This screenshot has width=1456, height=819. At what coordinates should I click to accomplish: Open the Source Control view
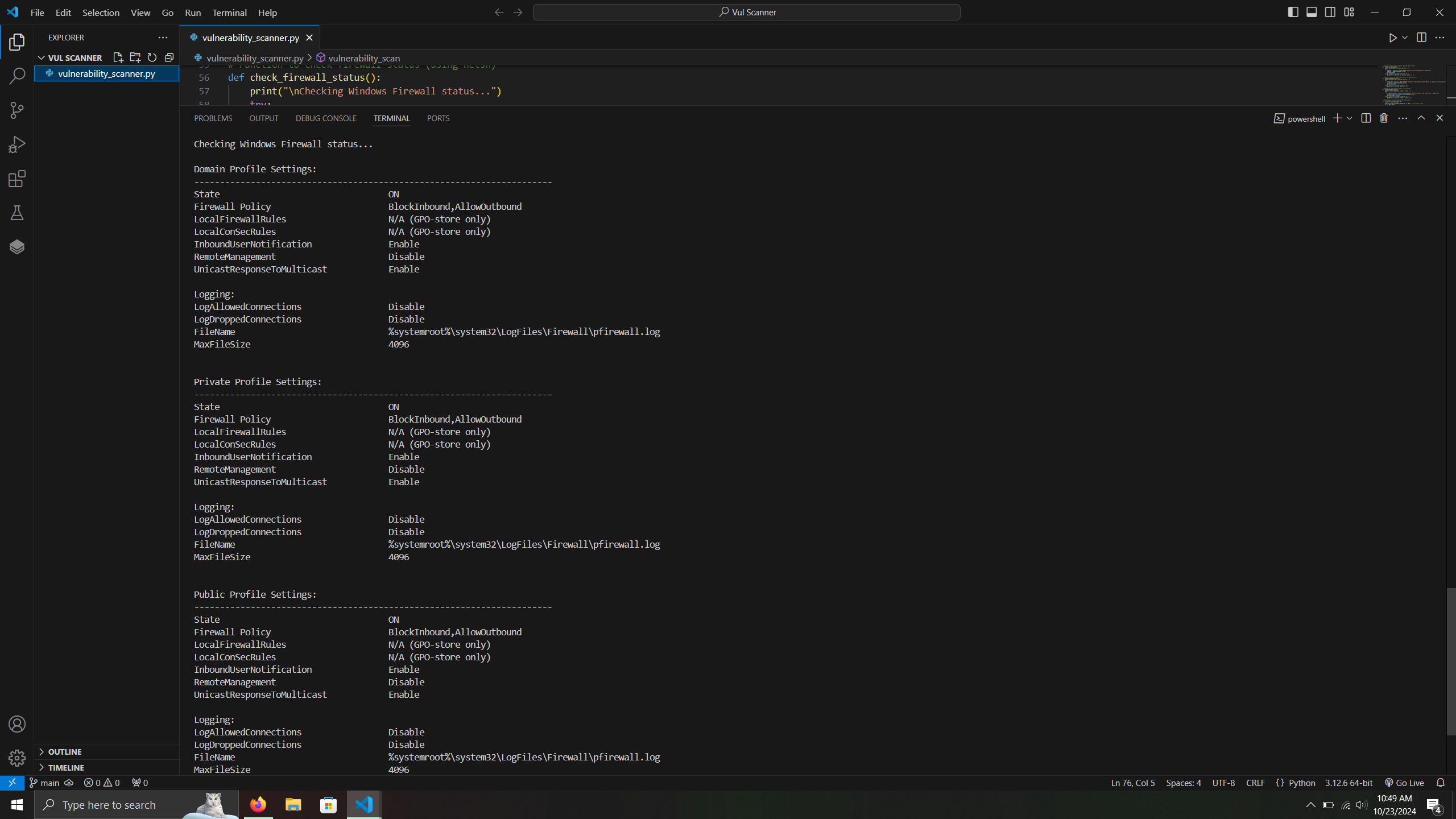pyautogui.click(x=17, y=110)
